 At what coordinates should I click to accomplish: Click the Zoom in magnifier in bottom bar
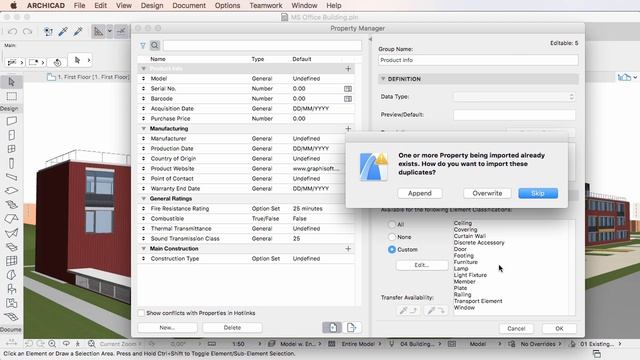pos(52,344)
